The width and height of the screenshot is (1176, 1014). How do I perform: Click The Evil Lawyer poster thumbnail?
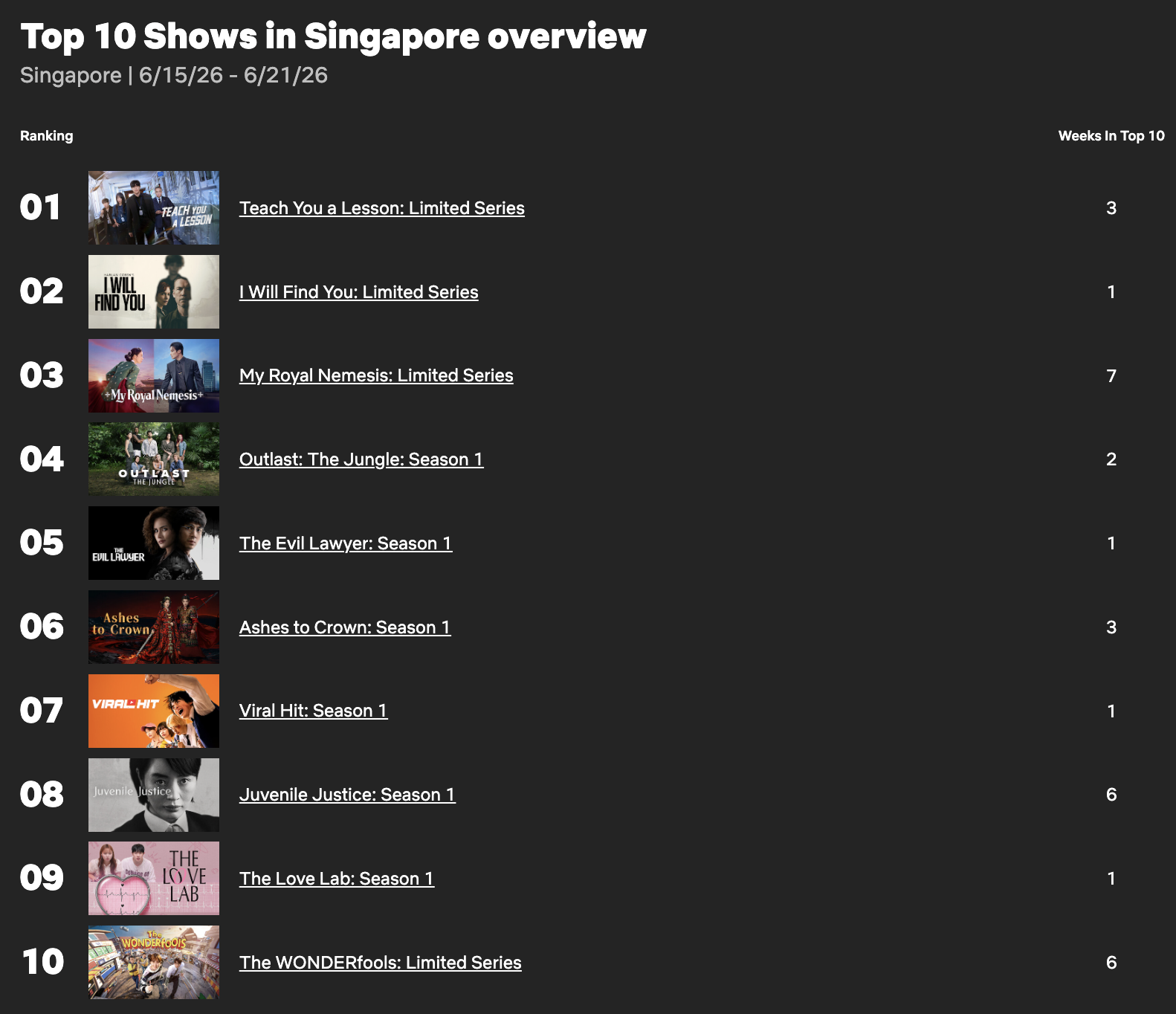click(x=154, y=543)
